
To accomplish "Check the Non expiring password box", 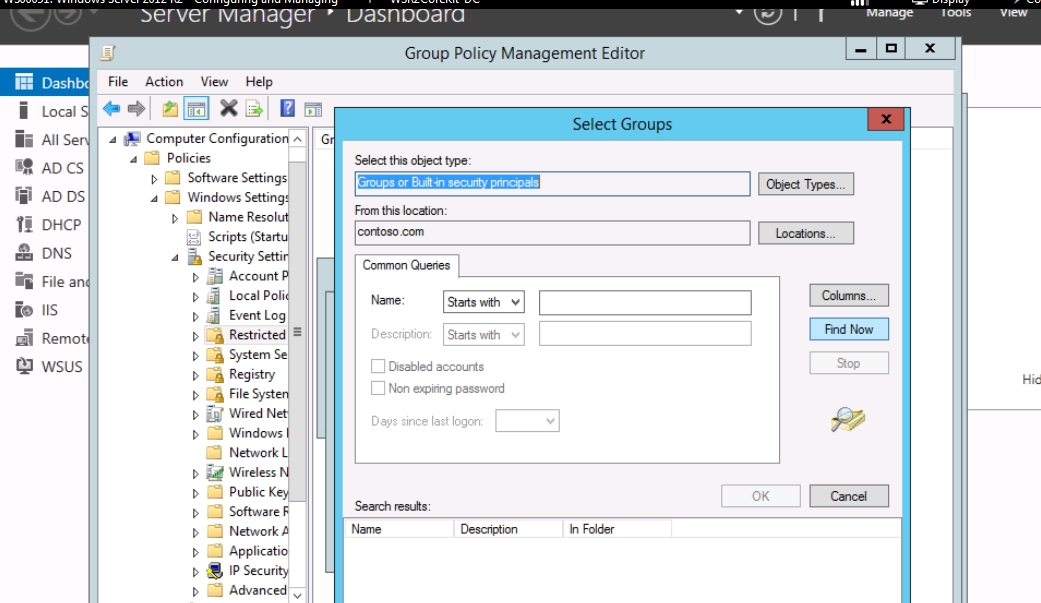I will coord(378,388).
